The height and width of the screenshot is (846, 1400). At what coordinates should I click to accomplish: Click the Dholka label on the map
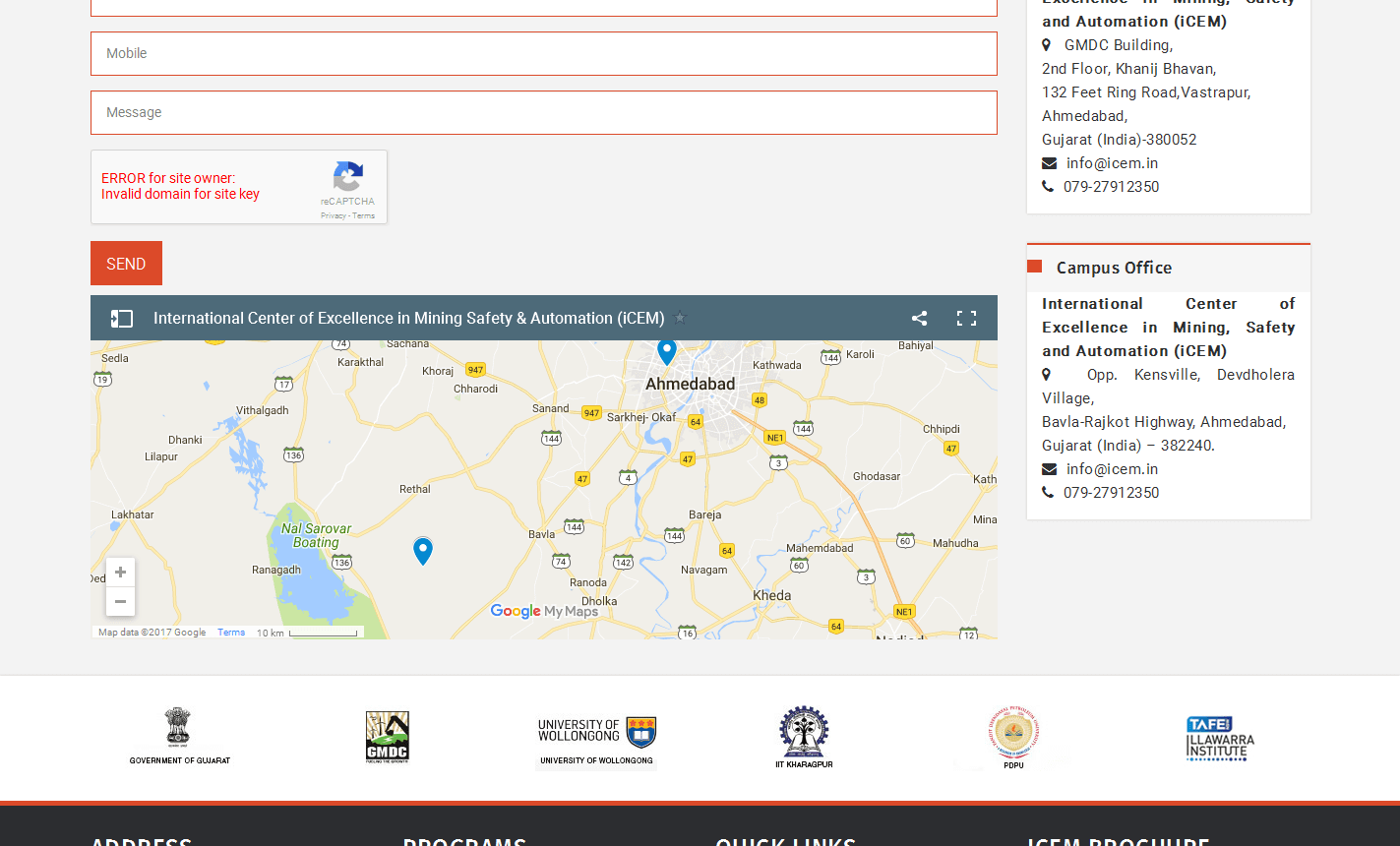[x=599, y=601]
